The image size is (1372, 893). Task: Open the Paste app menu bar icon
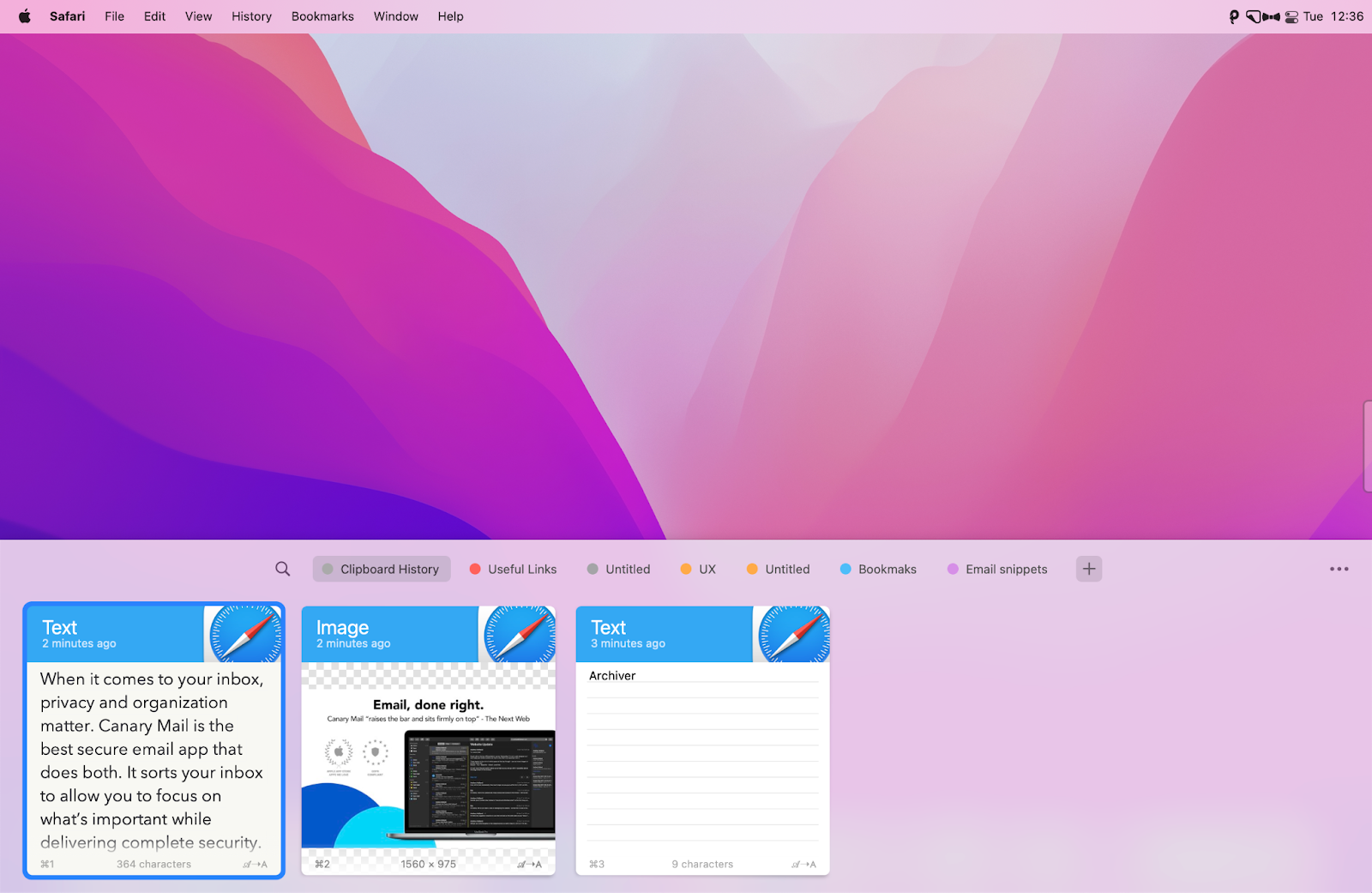pos(1234,16)
